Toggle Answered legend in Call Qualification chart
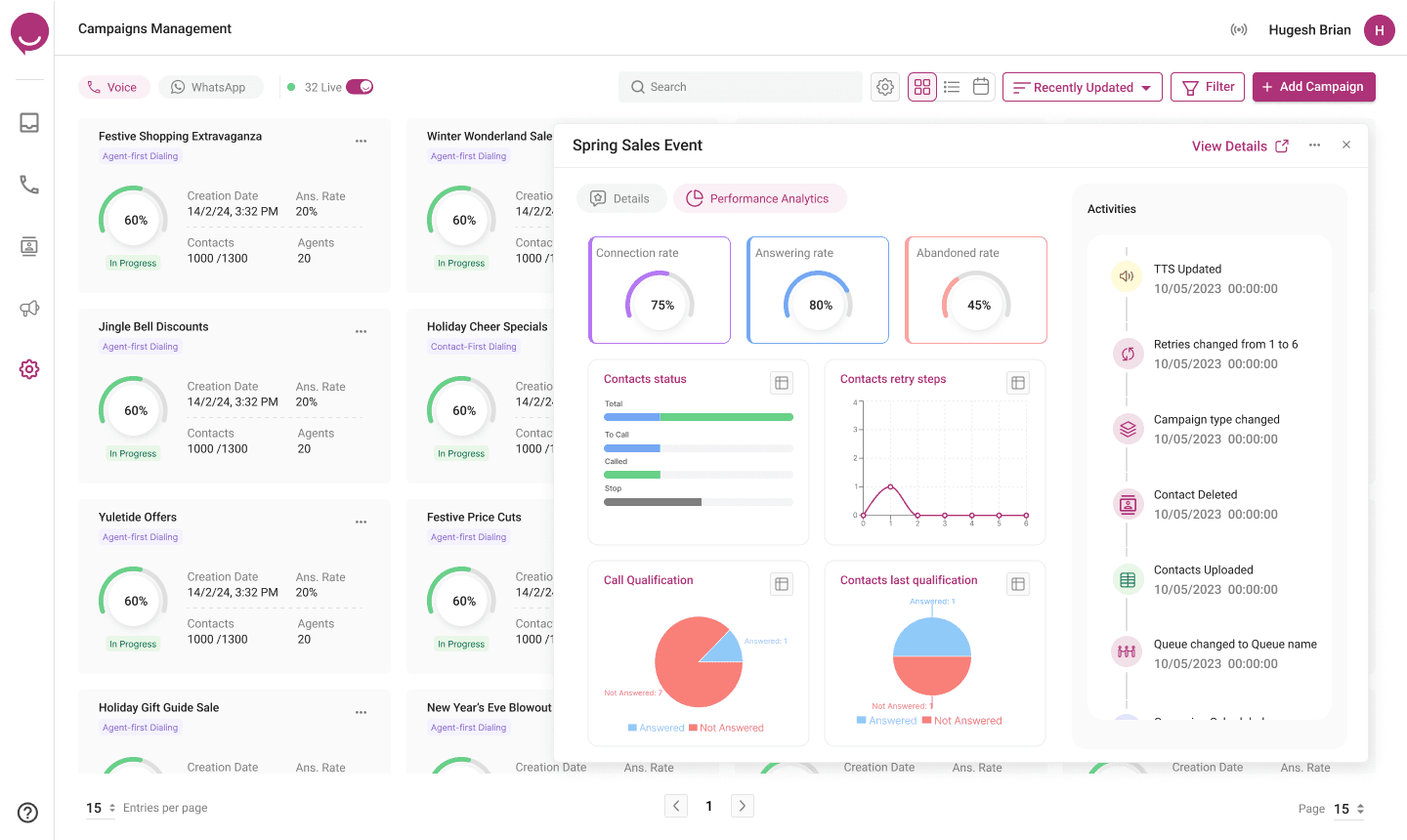Image resolution: width=1407 pixels, height=840 pixels. tap(656, 728)
